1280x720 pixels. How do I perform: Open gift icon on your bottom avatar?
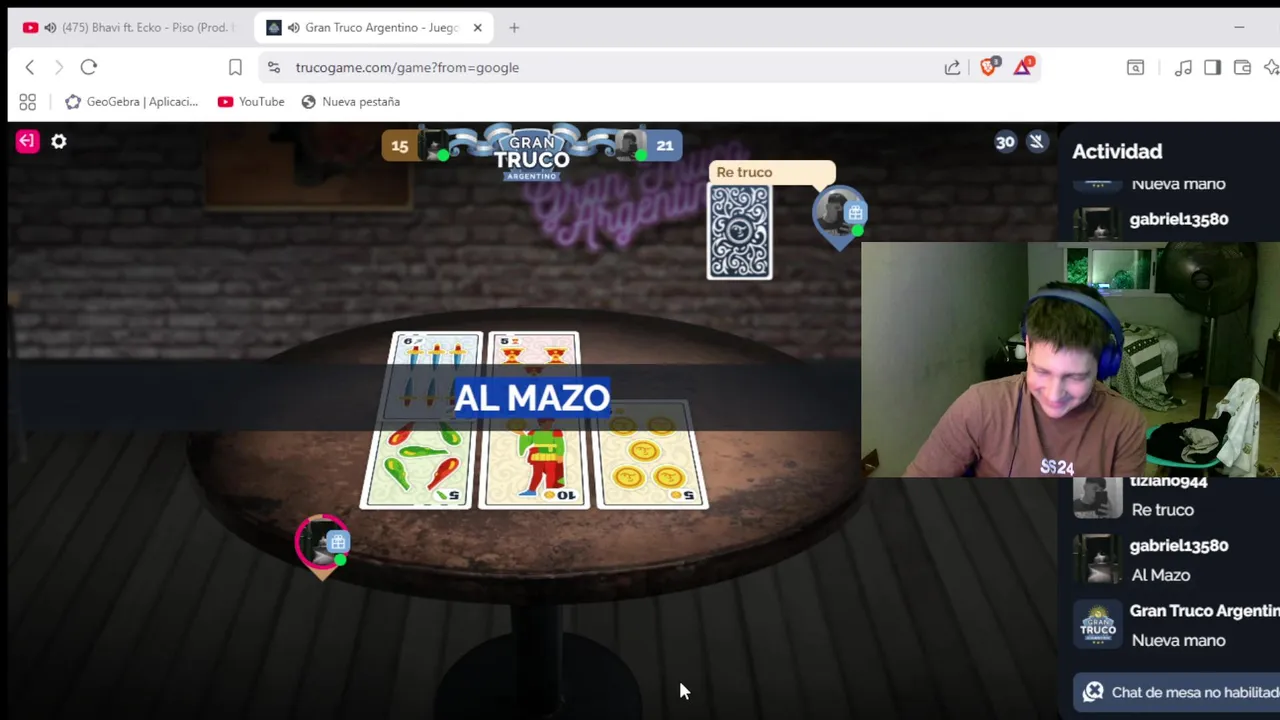tap(338, 542)
